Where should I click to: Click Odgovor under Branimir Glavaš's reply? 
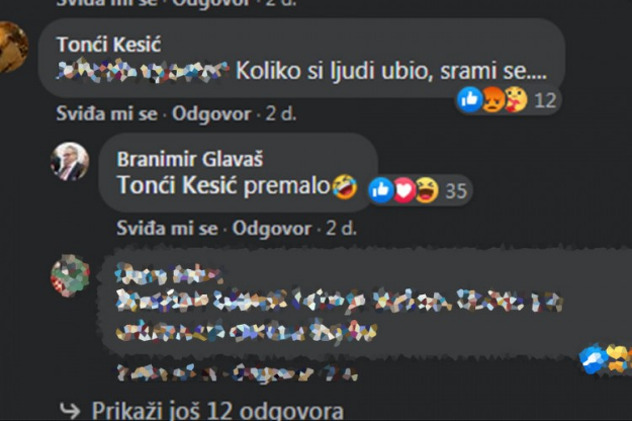[272, 229]
